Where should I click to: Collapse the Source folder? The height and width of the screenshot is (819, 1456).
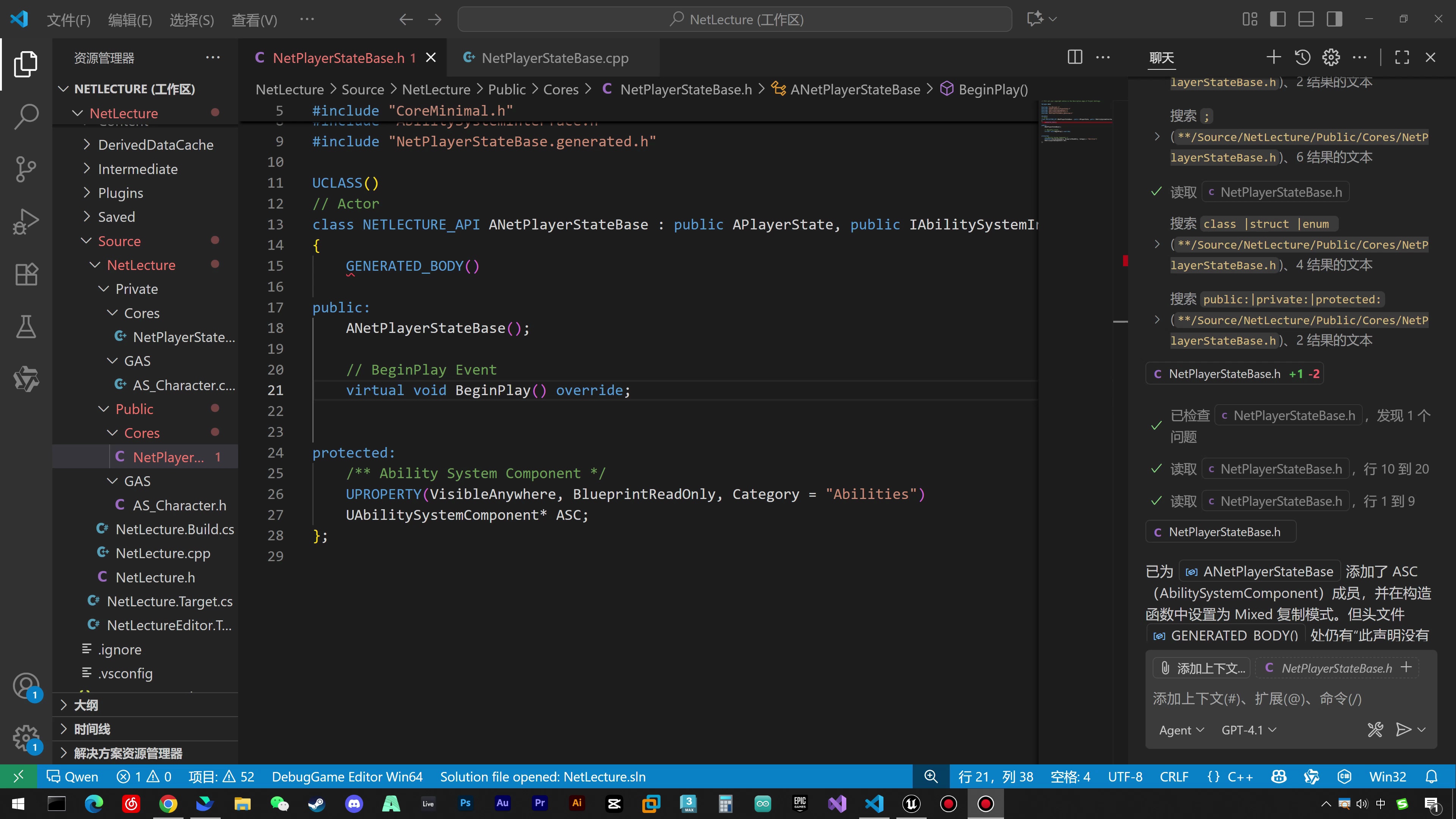pyautogui.click(x=86, y=241)
